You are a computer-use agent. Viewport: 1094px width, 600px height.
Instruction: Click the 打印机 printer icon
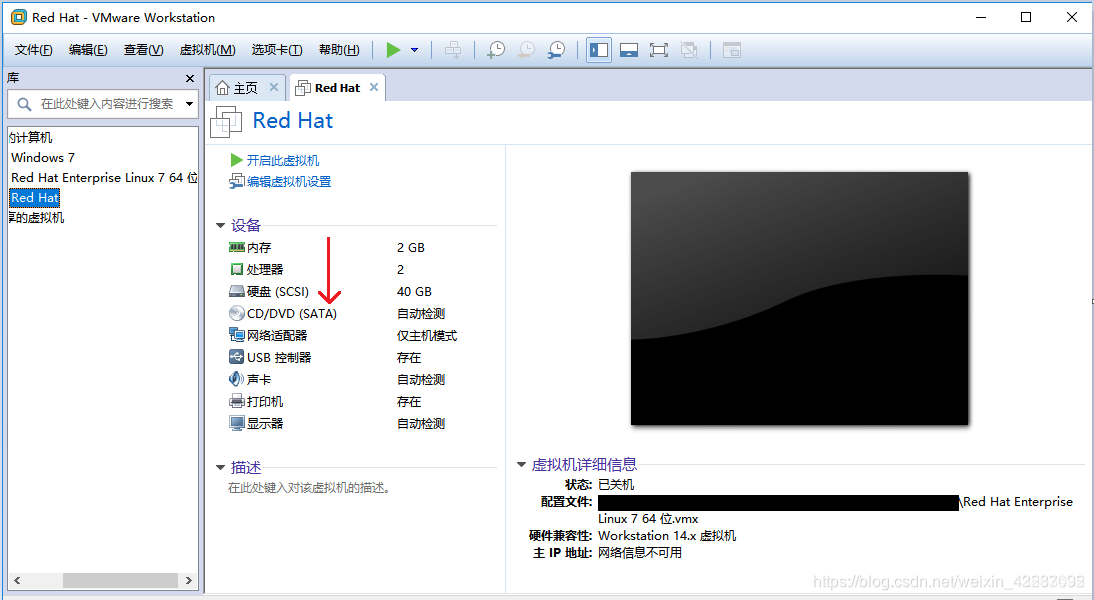pos(237,401)
